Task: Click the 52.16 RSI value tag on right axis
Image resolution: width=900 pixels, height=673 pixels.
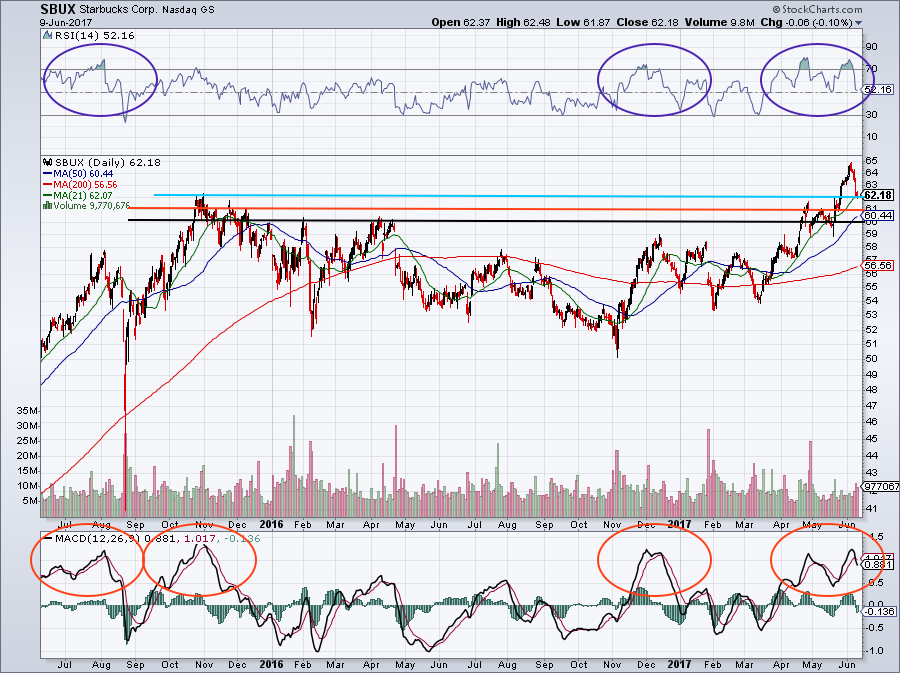Action: point(878,90)
